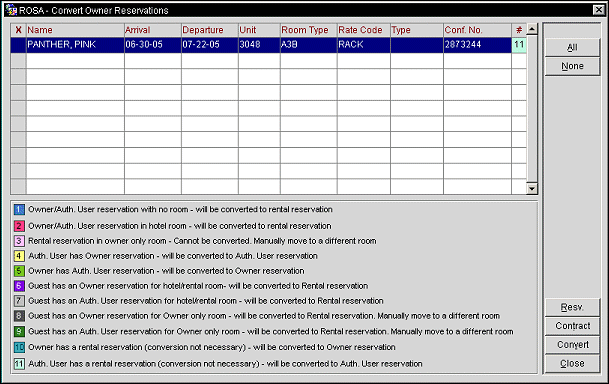Image resolution: width=609 pixels, height=384 pixels.
Task: Click the Name column header
Action: 75,30
